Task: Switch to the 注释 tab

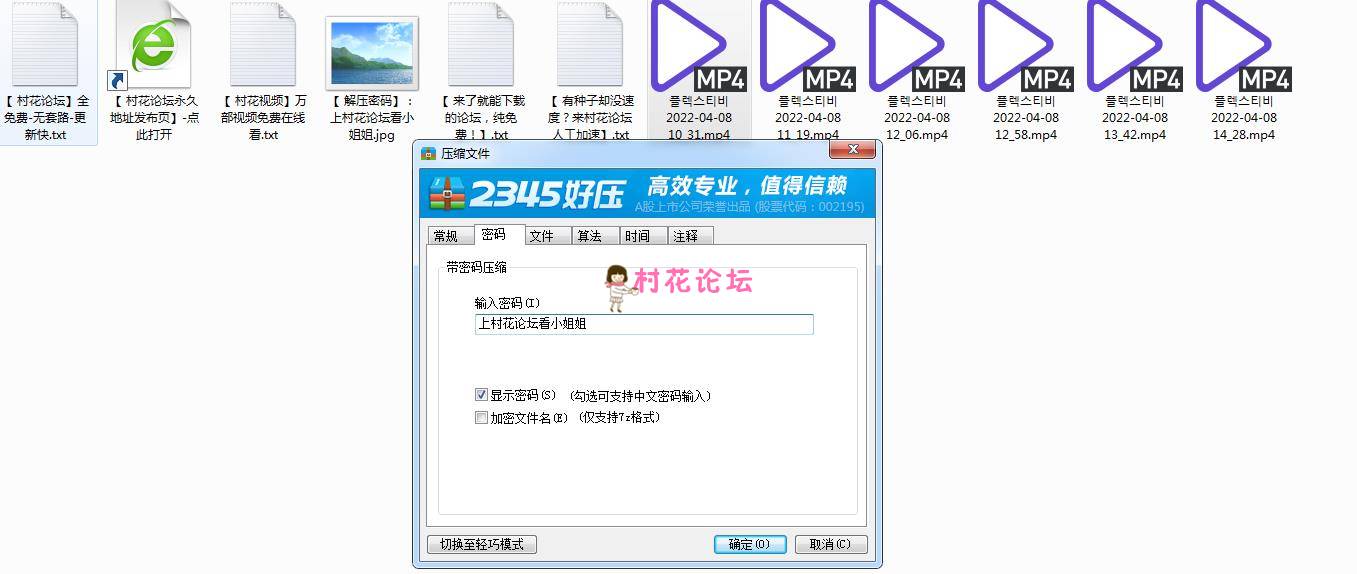Action: [685, 236]
